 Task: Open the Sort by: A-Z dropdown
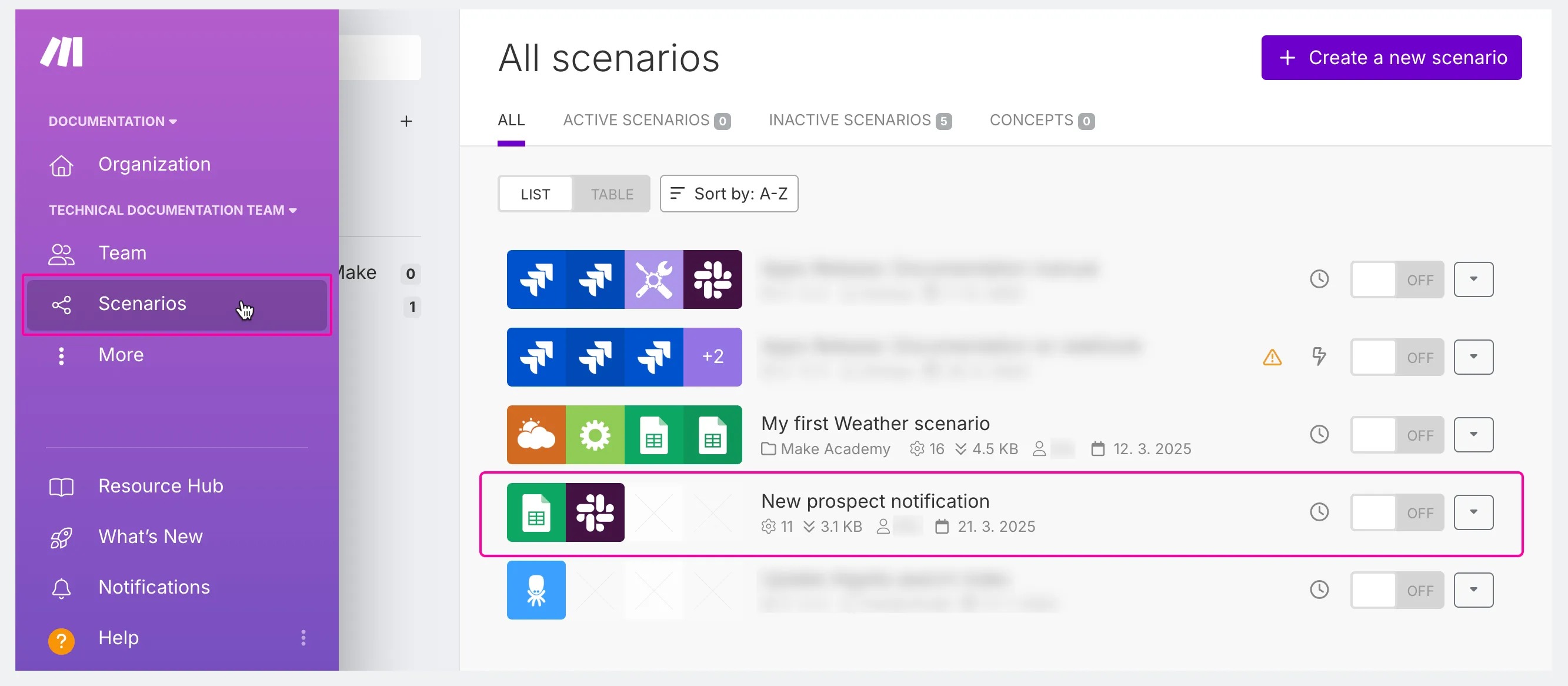[x=729, y=194]
